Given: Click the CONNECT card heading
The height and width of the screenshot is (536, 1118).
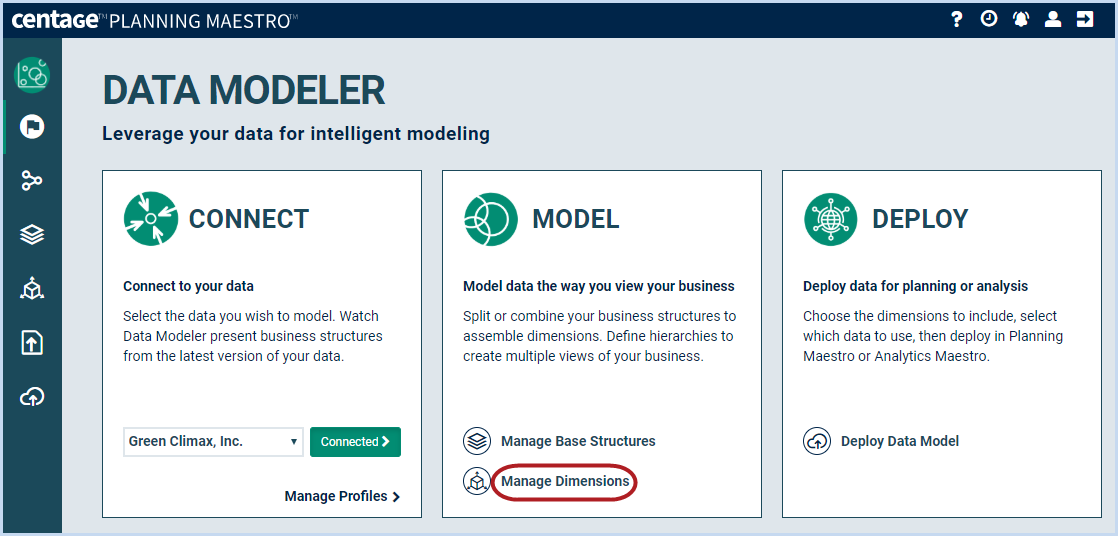Looking at the screenshot, I should point(249,219).
